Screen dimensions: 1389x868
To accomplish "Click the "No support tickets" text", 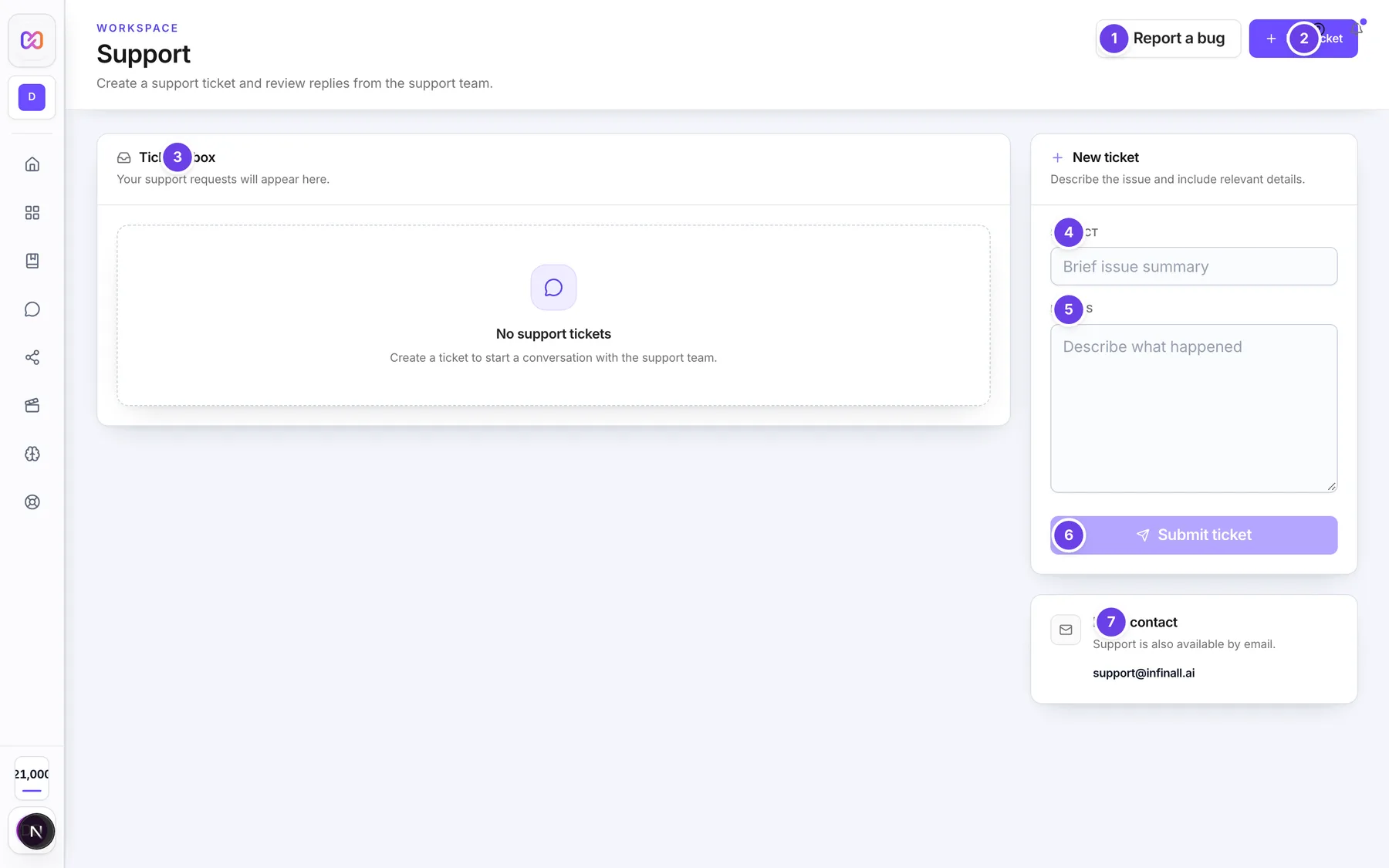I will [x=553, y=334].
